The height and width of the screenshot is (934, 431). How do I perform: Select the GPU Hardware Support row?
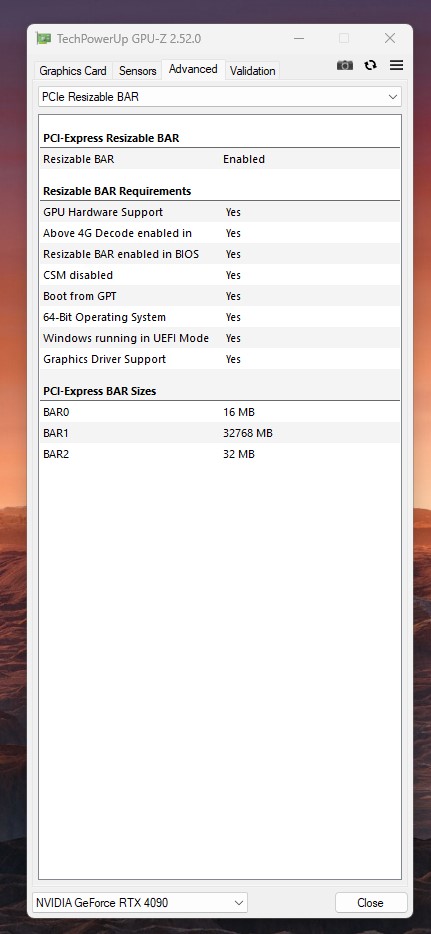pyautogui.click(x=220, y=212)
